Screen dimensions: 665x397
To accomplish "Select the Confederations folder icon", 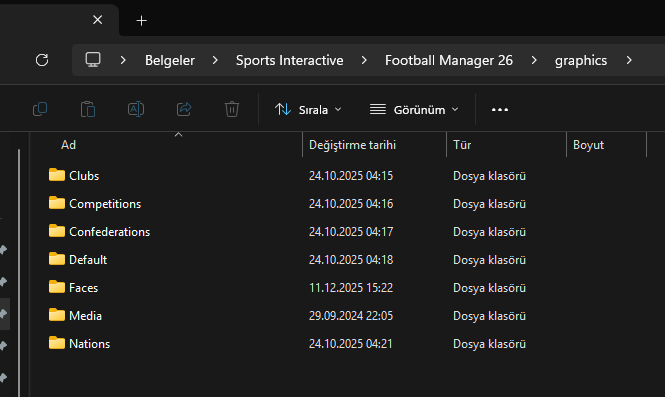I will [x=57, y=231].
